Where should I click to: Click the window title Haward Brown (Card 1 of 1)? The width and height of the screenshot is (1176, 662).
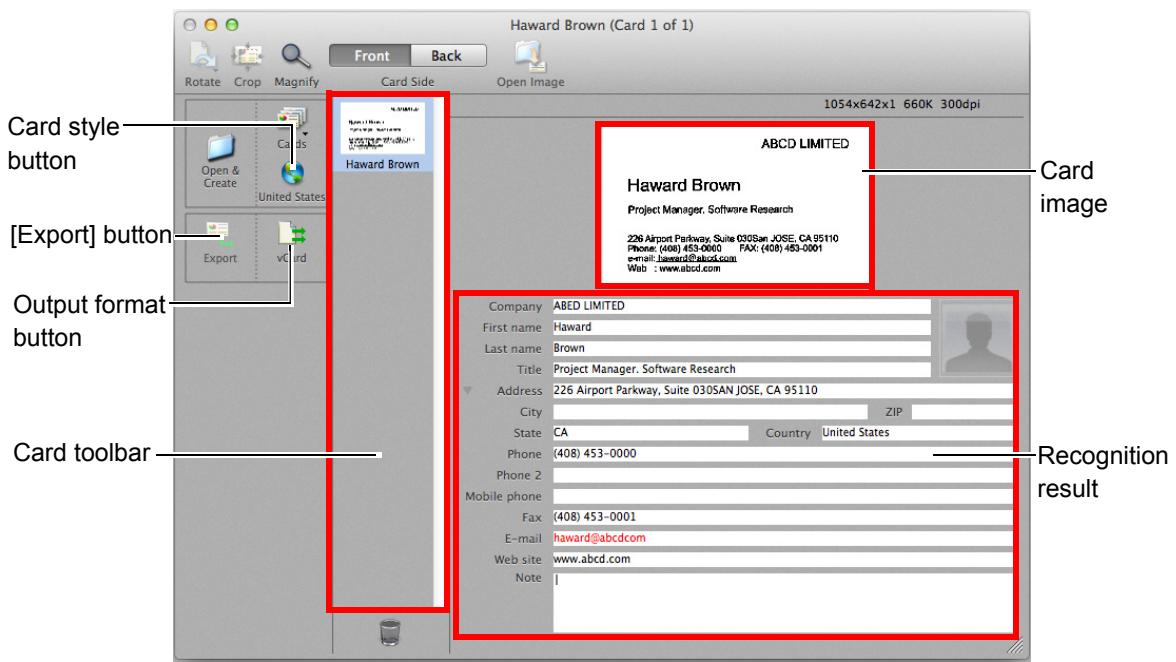(x=602, y=25)
